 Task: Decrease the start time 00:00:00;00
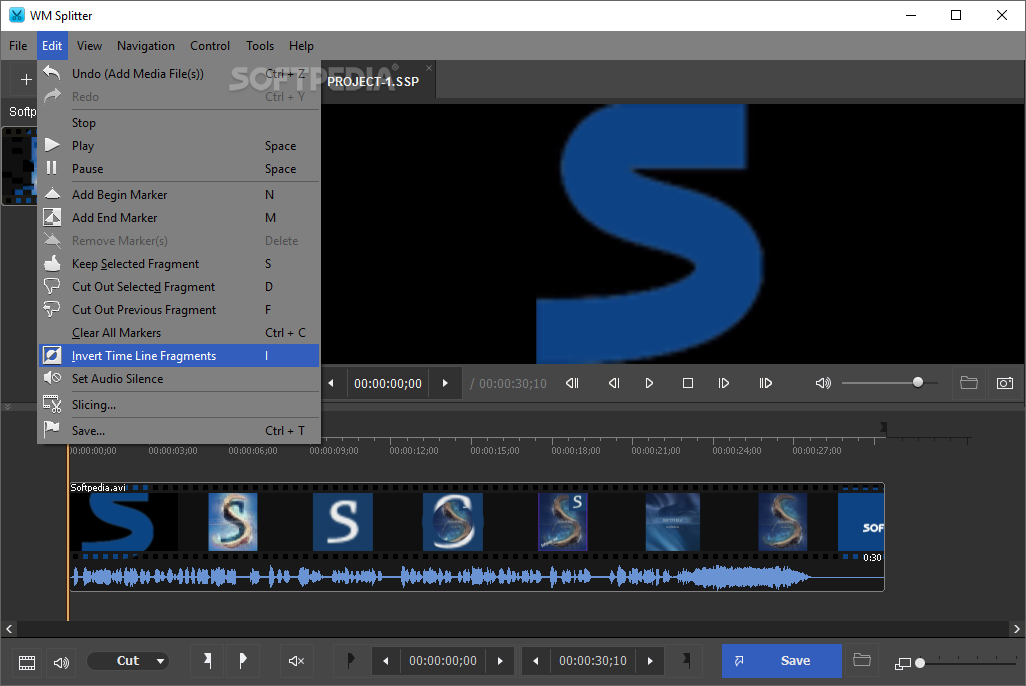[x=386, y=661]
